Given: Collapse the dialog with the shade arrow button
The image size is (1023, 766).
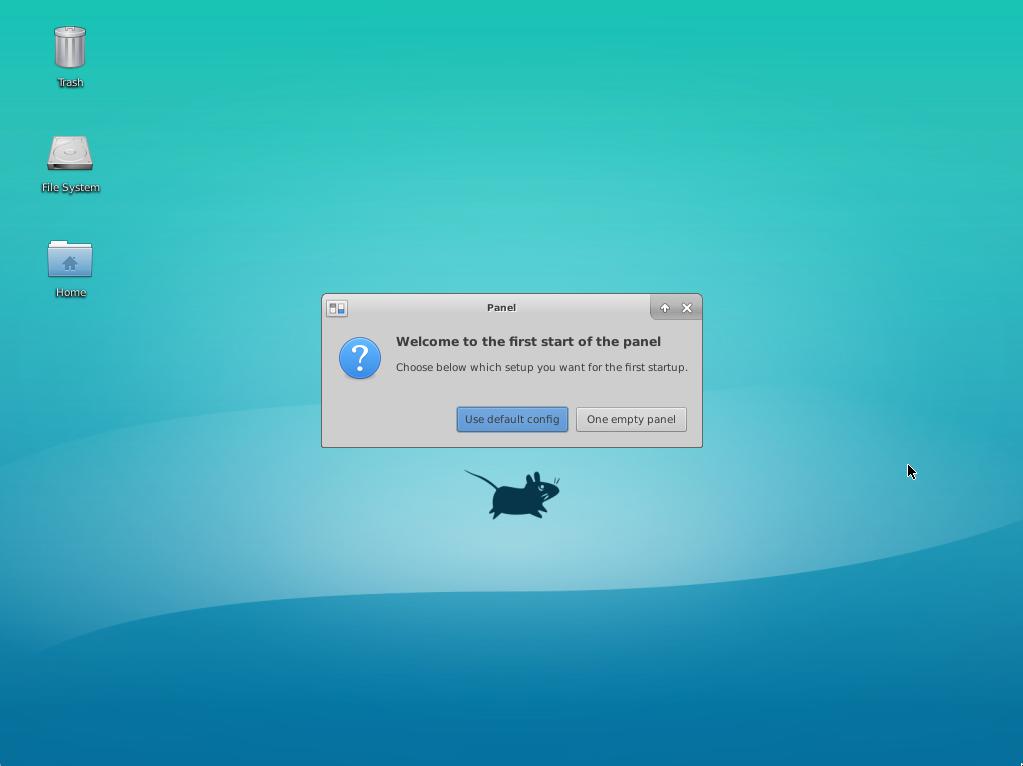Looking at the screenshot, I should coord(664,308).
